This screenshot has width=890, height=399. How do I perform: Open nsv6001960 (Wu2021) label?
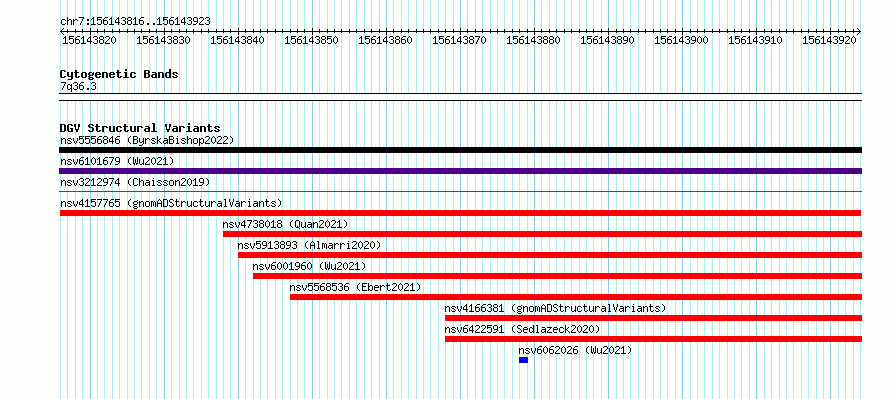pos(309,266)
